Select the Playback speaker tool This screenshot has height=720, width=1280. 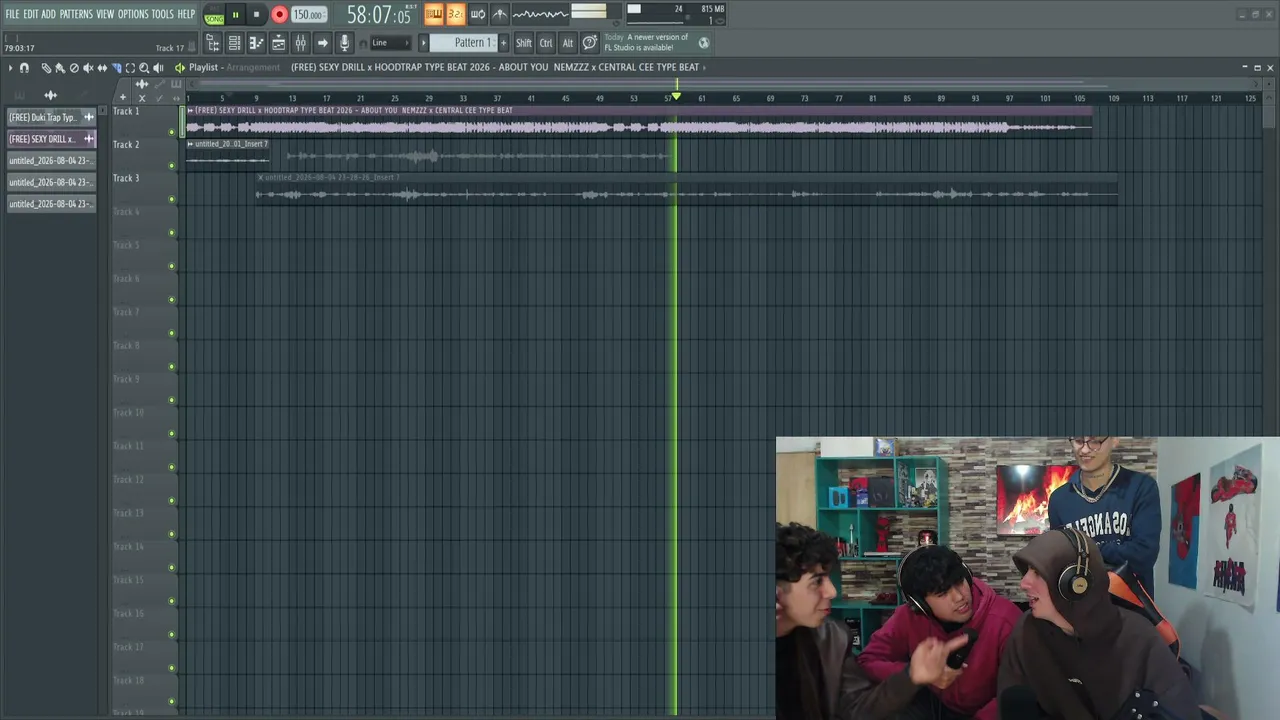coord(158,68)
